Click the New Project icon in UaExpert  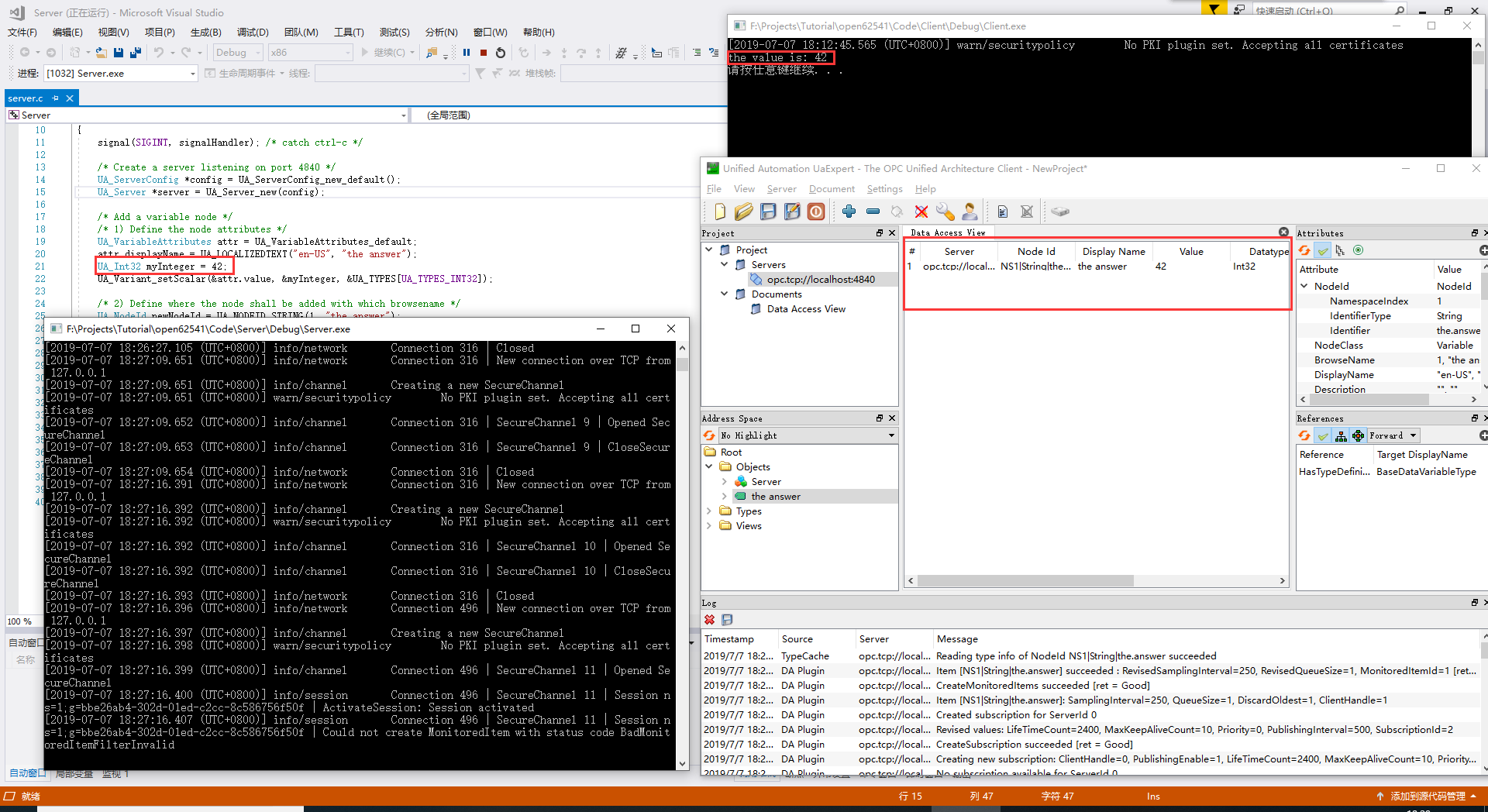(720, 212)
